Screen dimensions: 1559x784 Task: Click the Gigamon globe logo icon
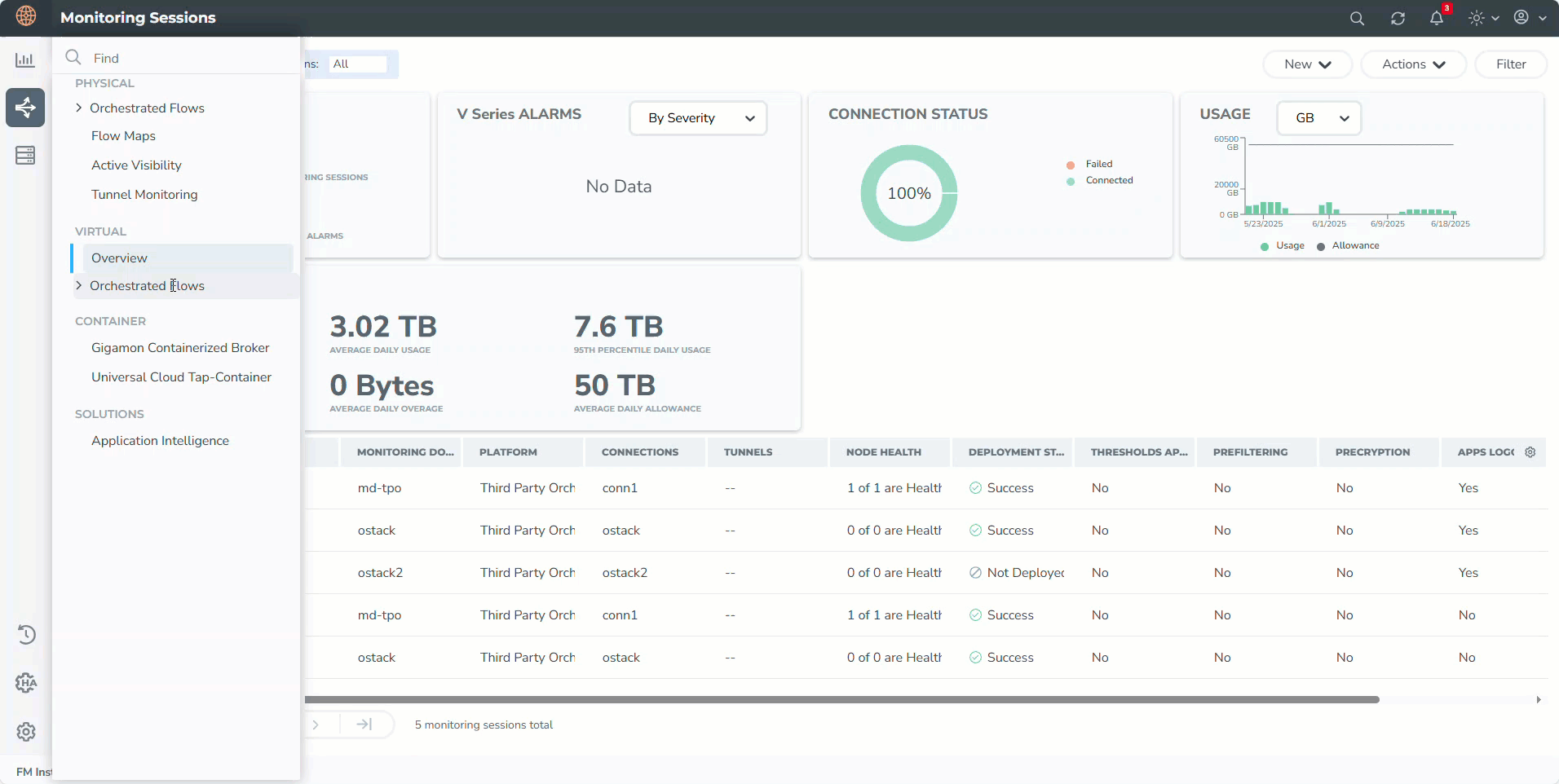pyautogui.click(x=26, y=16)
